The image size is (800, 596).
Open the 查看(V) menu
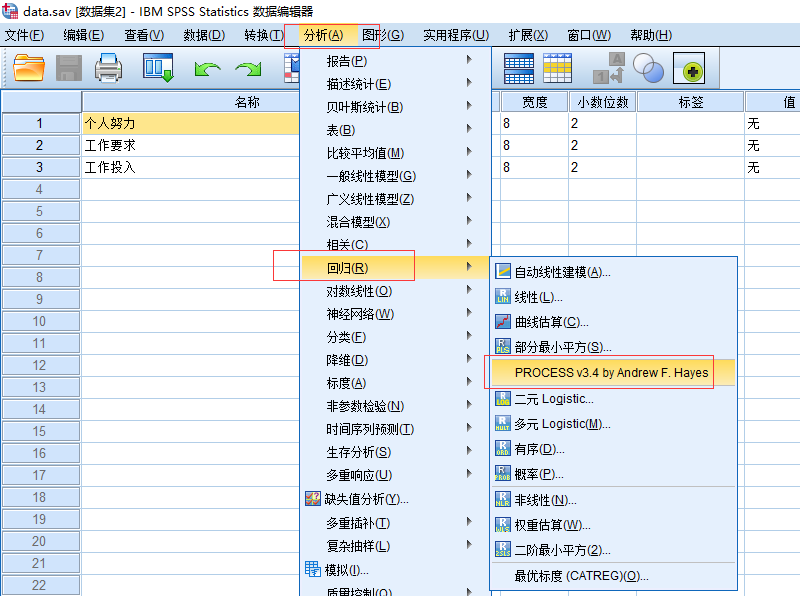pyautogui.click(x=144, y=35)
